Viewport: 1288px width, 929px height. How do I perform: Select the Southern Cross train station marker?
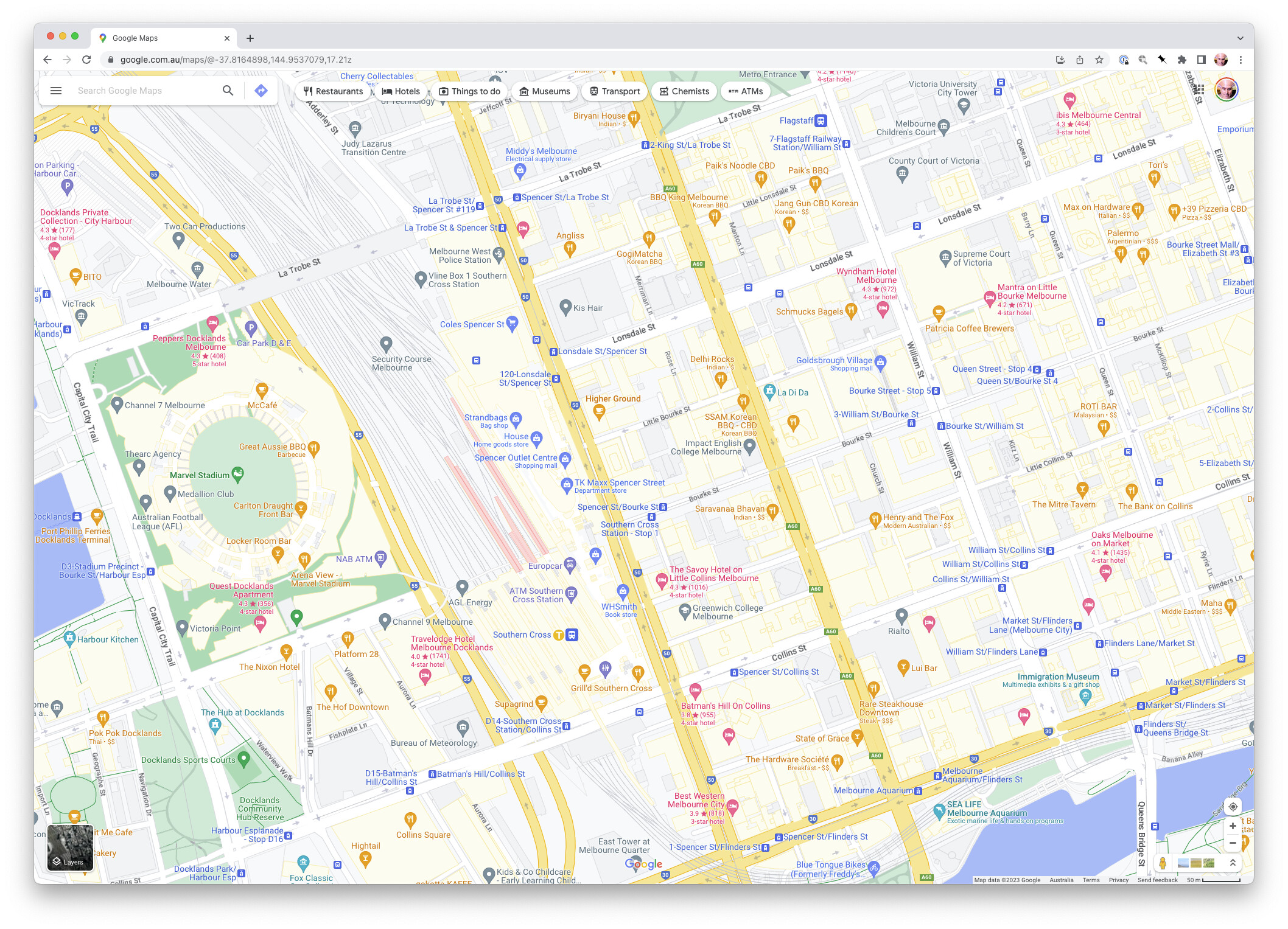coord(572,635)
